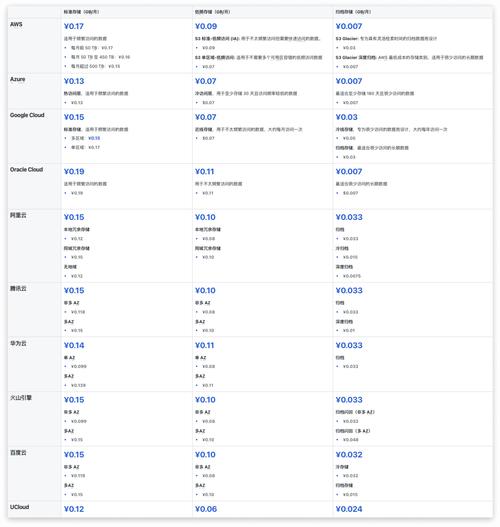The image size is (500, 527).
Task: Select the 华为云 row label
Action: [18, 343]
